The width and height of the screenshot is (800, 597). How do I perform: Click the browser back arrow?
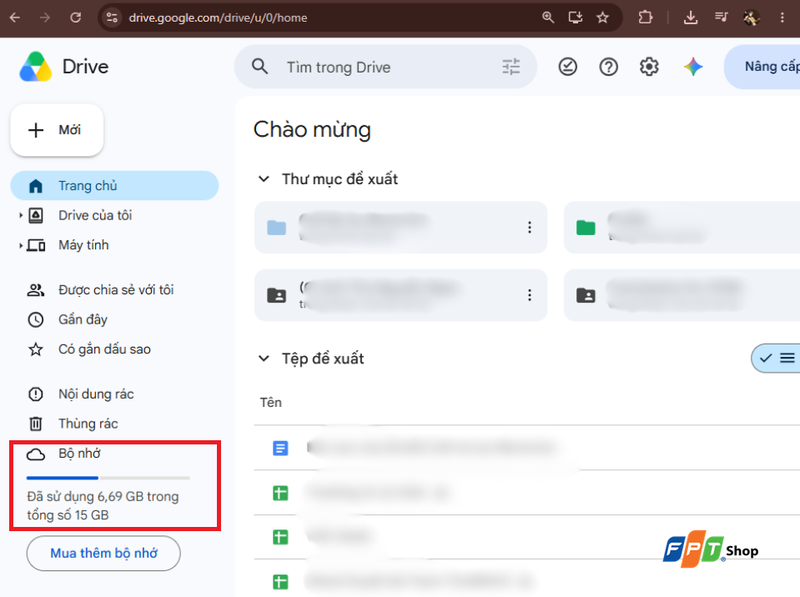15,18
